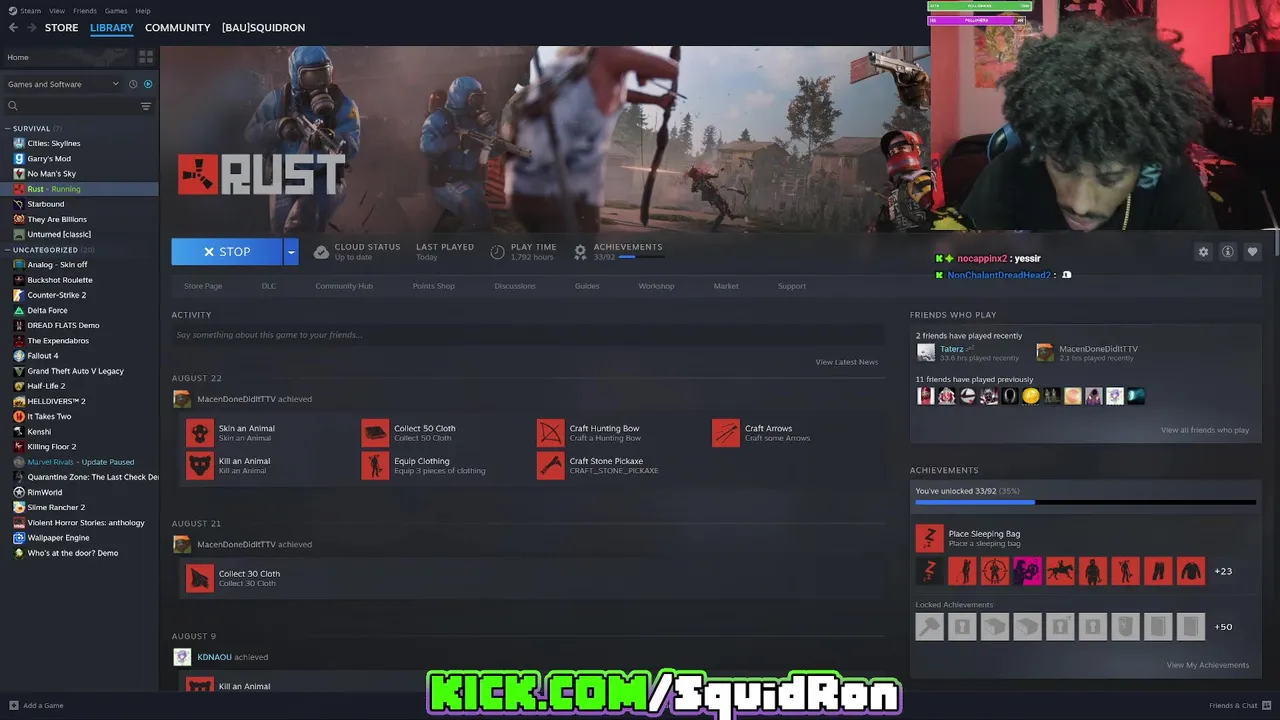This screenshot has height=720, width=1280.
Task: Click the Collect 30 Cloth achievement icon
Action: pos(200,578)
